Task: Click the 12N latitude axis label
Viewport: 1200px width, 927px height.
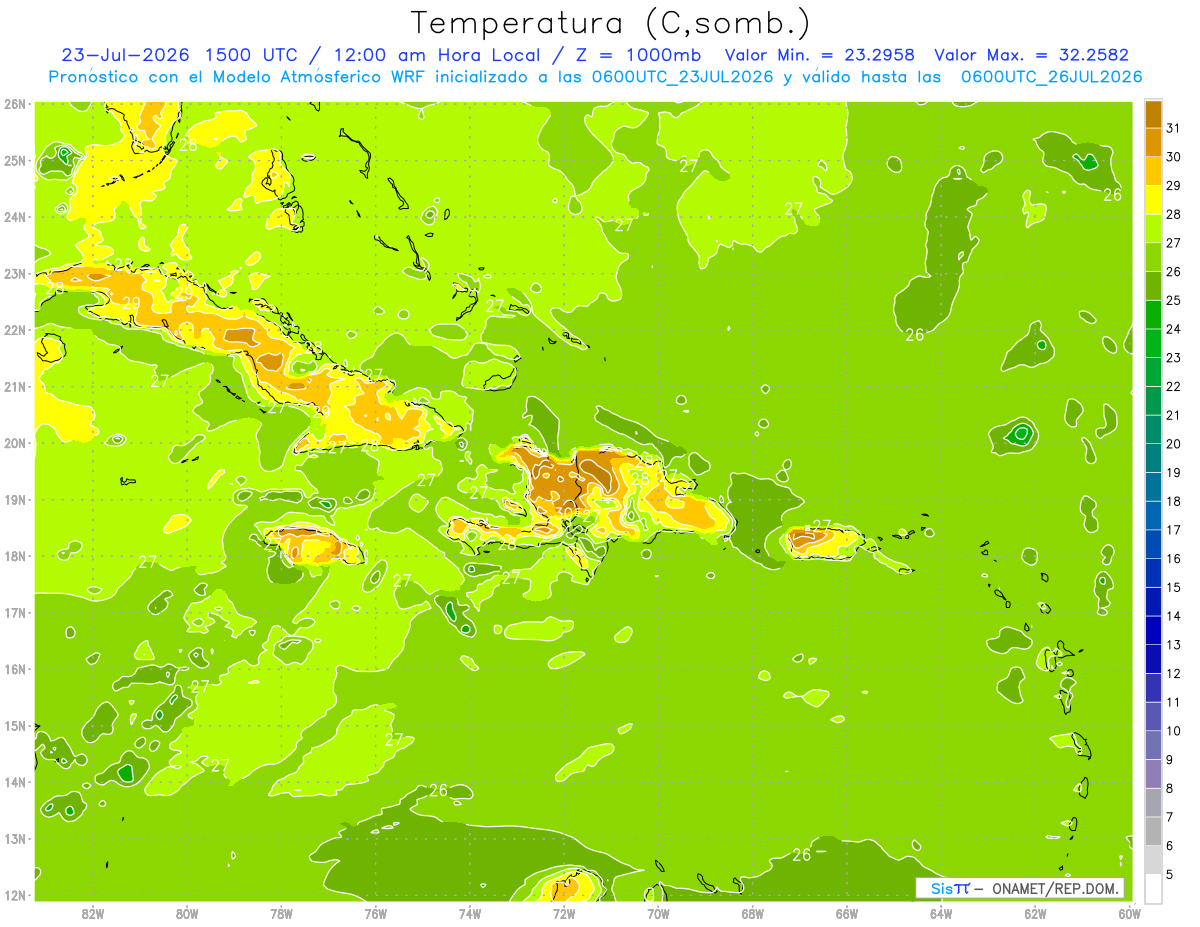Action: pos(14,895)
